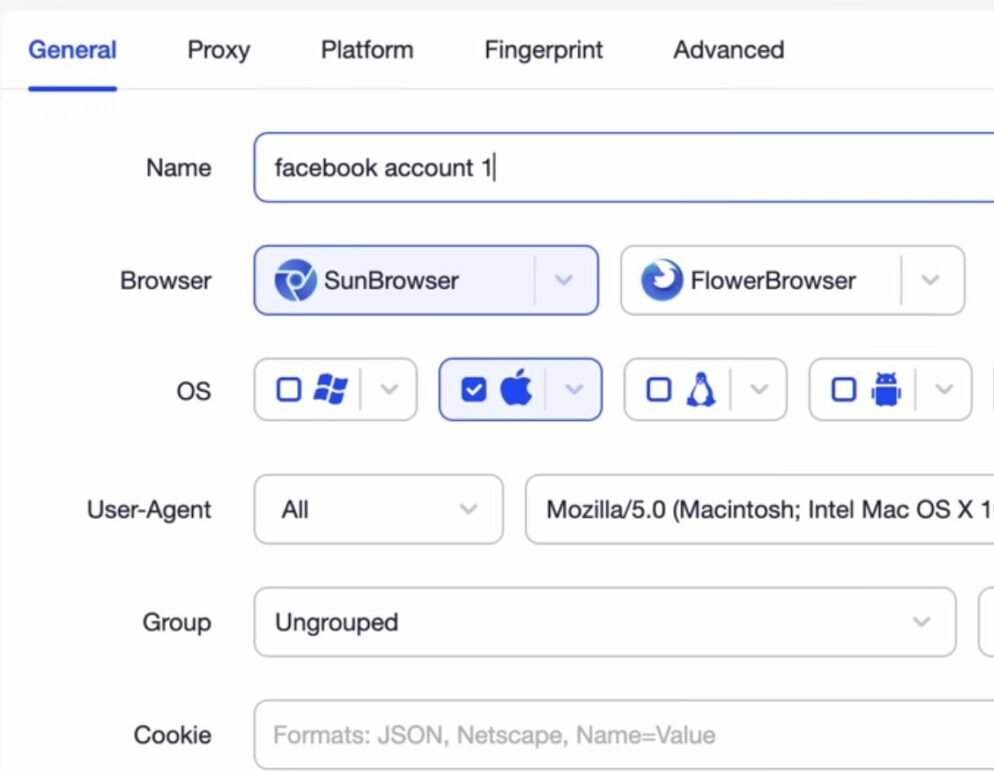Go to the Advanced tab
The image size is (994, 771).
coord(728,50)
